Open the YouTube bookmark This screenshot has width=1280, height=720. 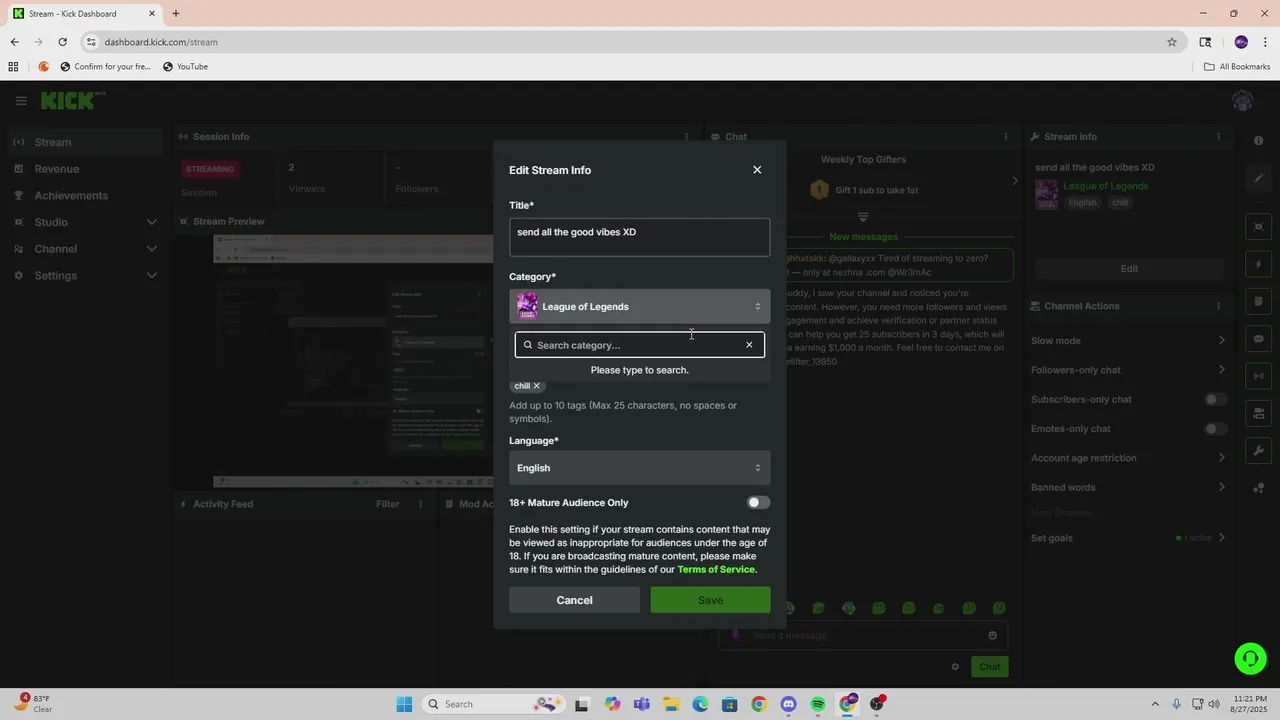point(184,67)
